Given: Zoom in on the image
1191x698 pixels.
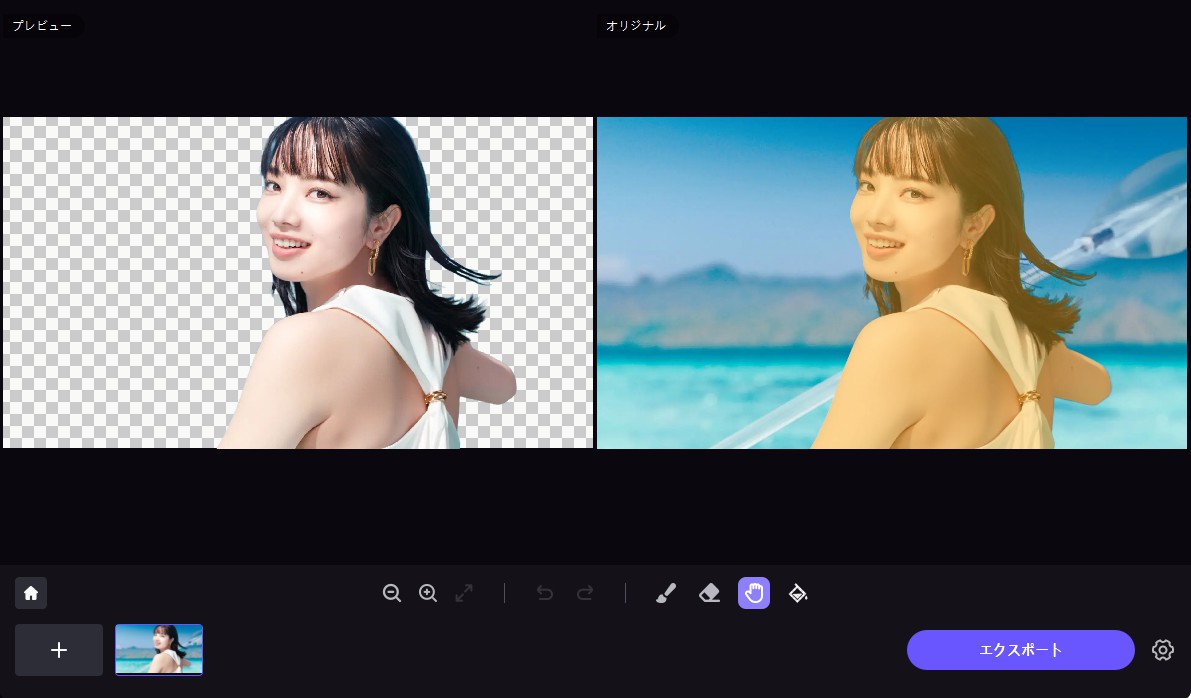Looking at the screenshot, I should [428, 593].
